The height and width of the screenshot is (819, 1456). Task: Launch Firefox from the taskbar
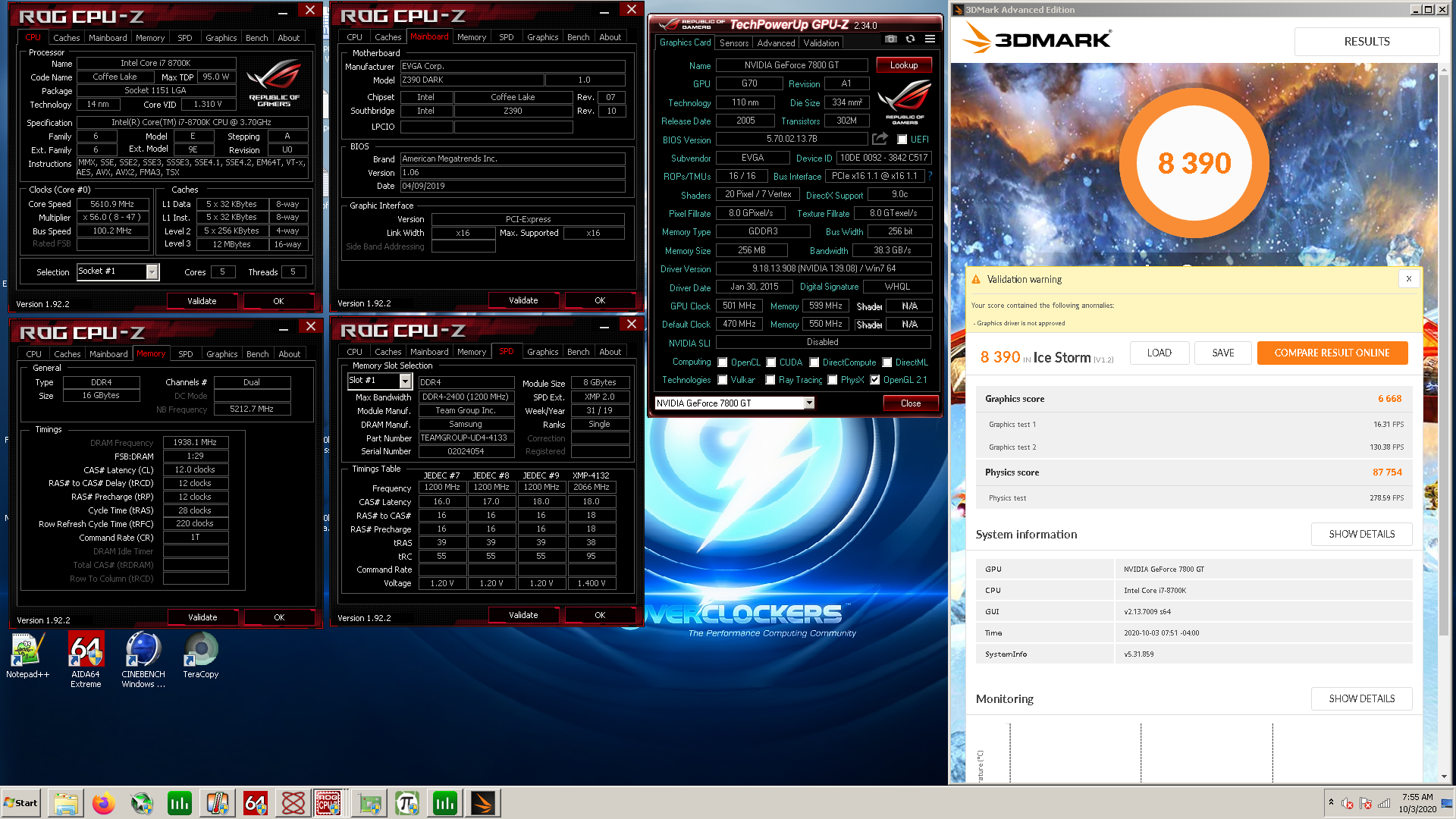coord(104,803)
